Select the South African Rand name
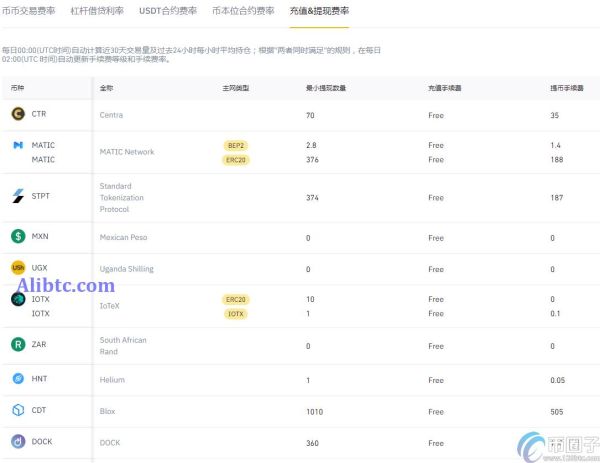This screenshot has height=463, width=600. tap(123, 346)
